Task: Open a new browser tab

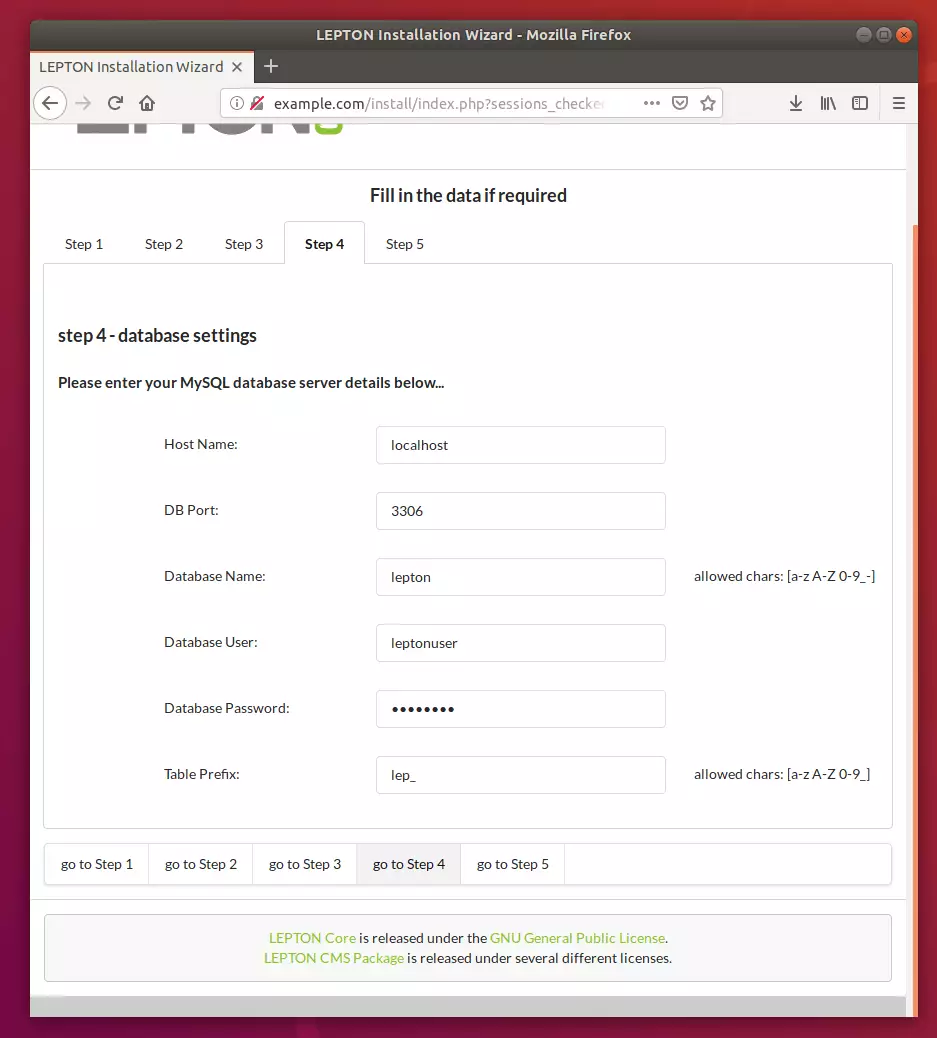Action: point(271,66)
